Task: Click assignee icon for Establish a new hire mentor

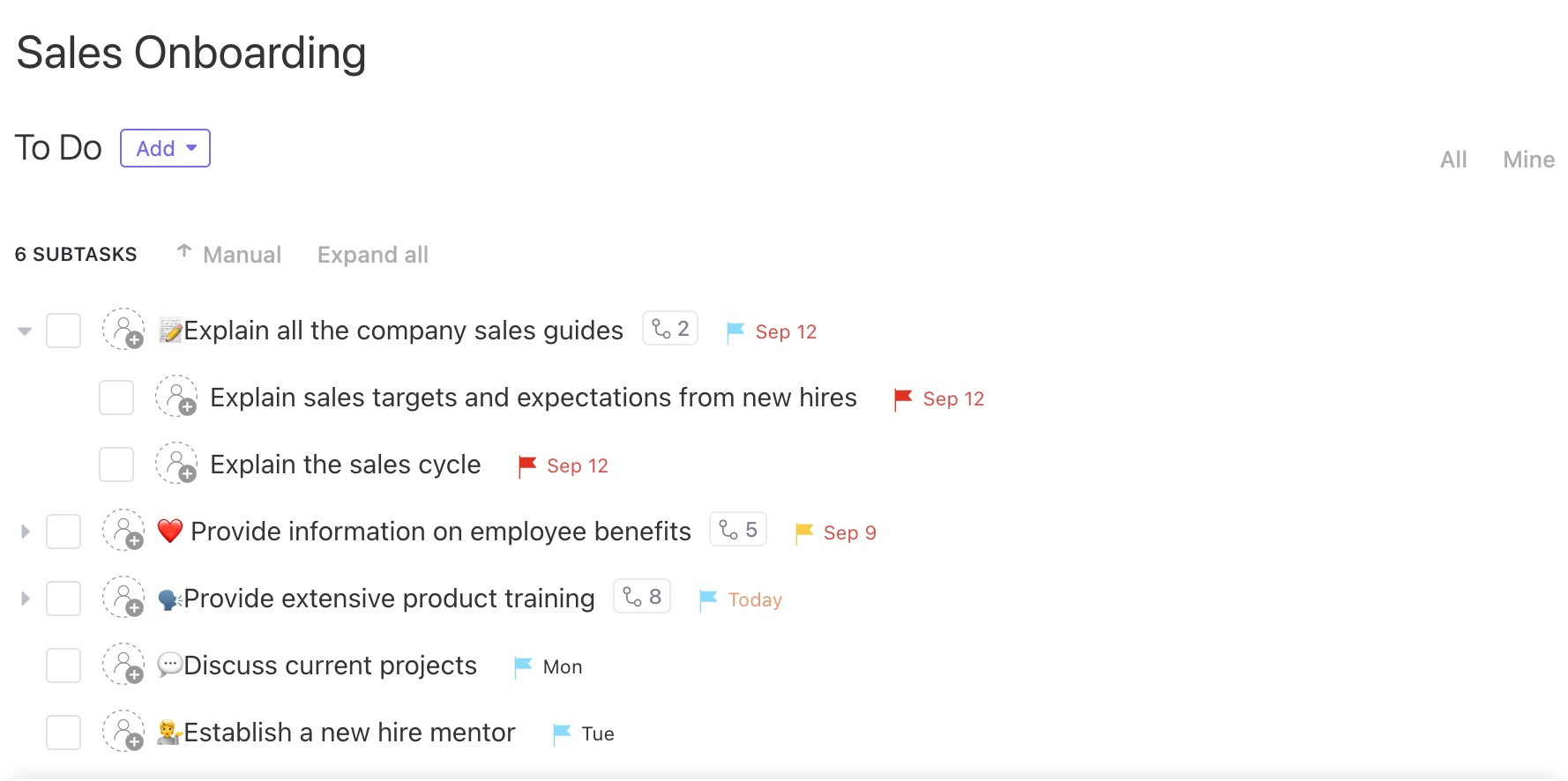Action: point(123,732)
